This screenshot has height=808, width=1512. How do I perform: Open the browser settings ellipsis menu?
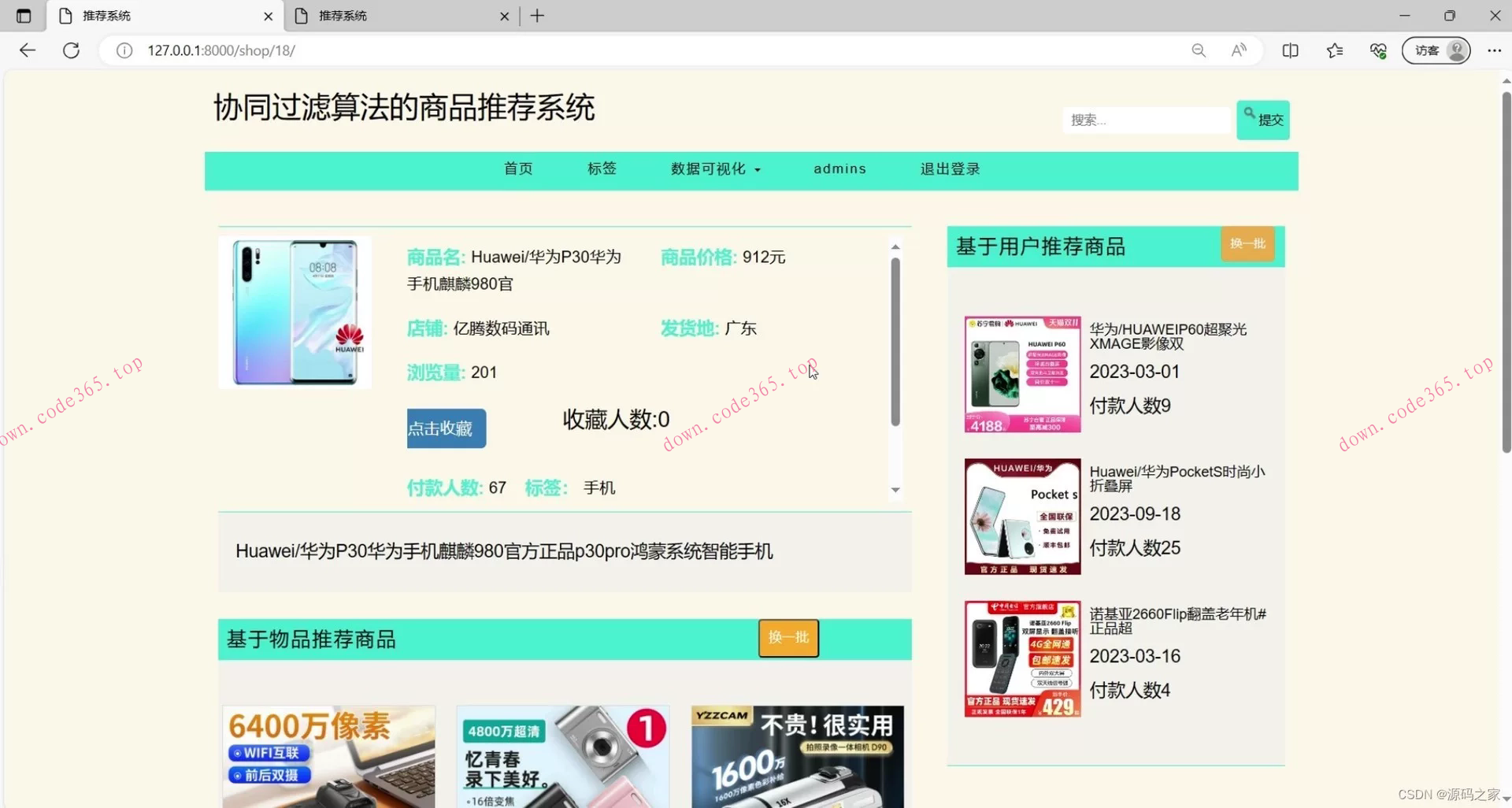coord(1495,50)
